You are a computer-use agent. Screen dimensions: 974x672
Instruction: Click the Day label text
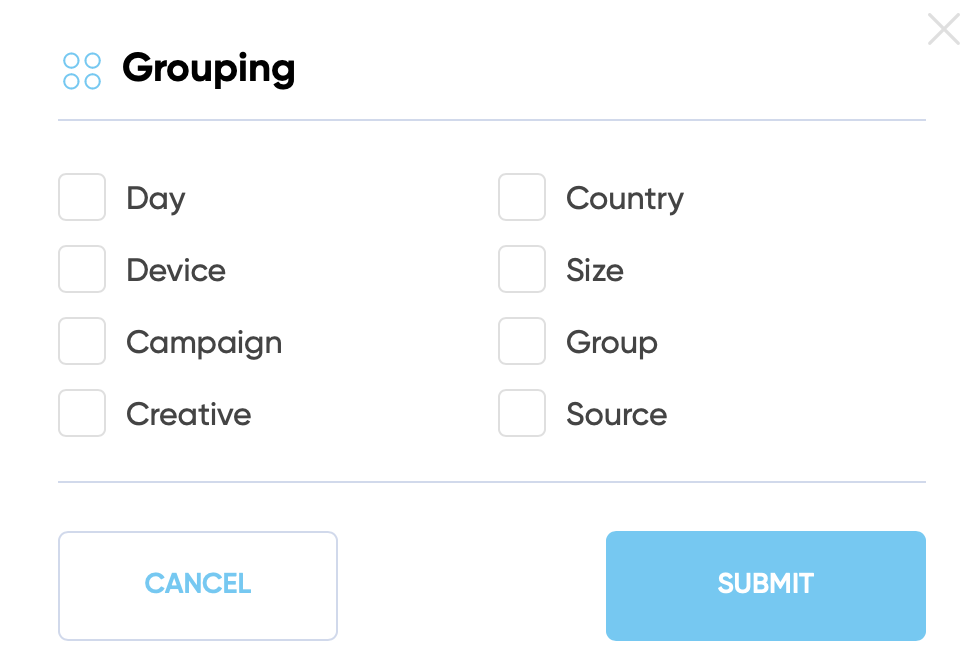click(156, 199)
